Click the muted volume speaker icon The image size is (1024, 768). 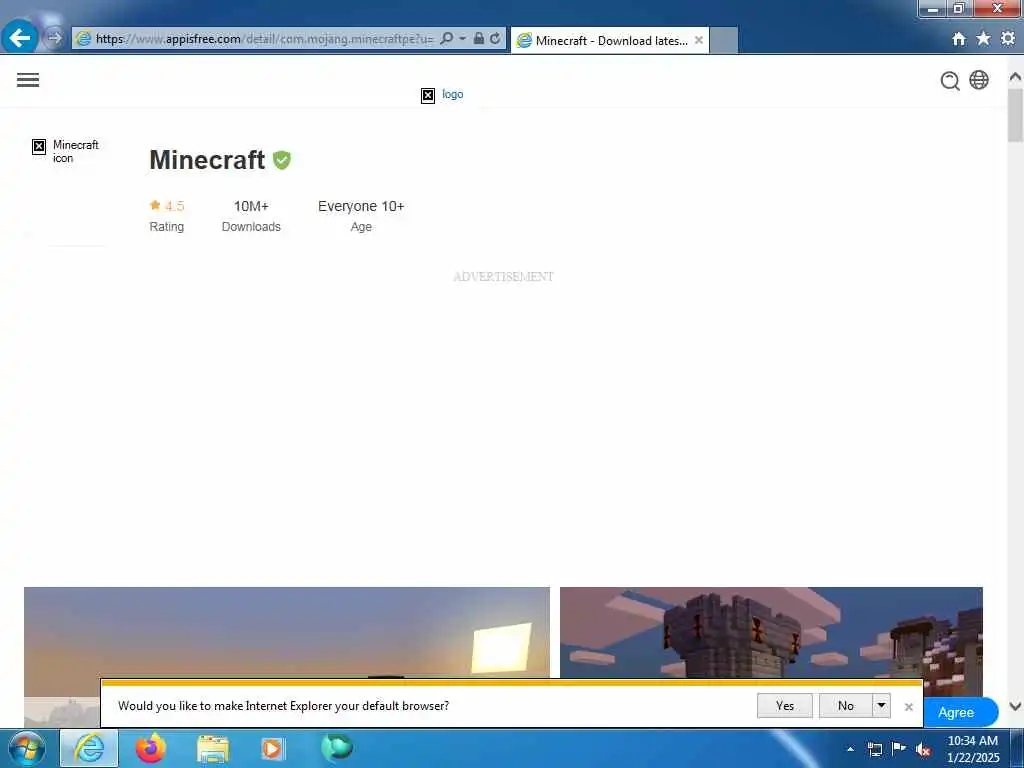[x=923, y=750]
